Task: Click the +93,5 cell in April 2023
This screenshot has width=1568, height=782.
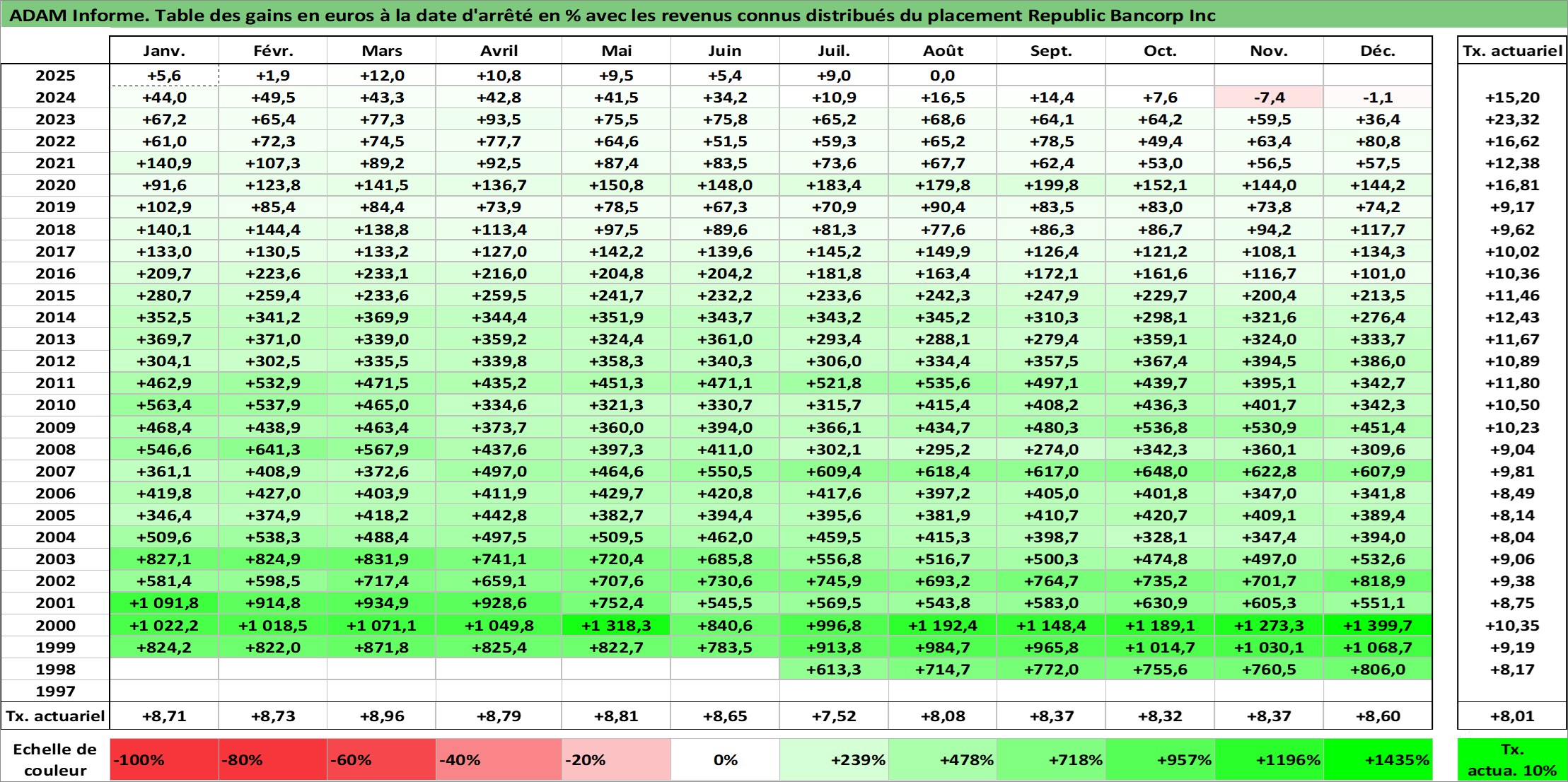Action: pos(499,119)
